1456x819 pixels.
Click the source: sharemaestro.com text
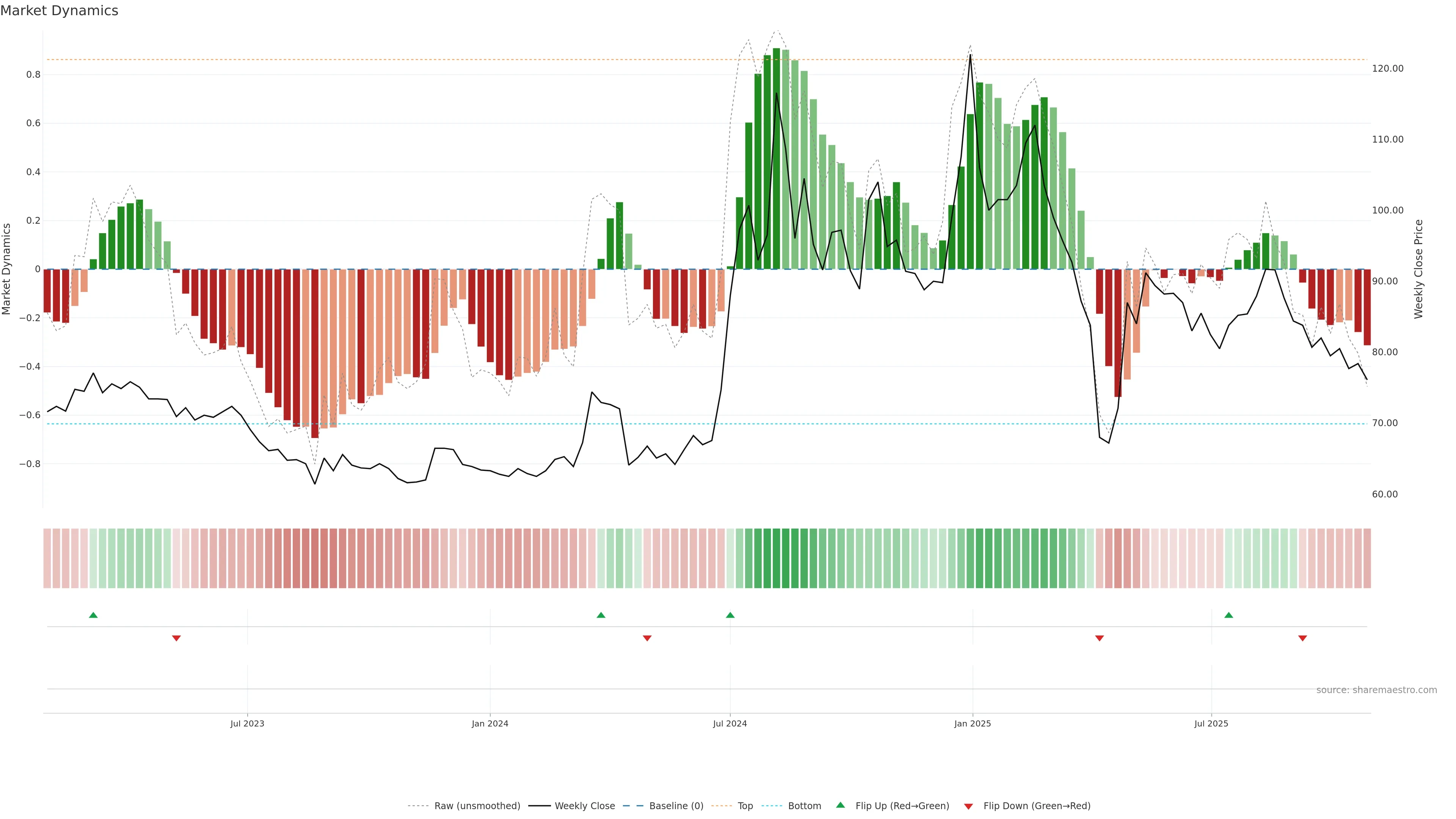click(1376, 690)
